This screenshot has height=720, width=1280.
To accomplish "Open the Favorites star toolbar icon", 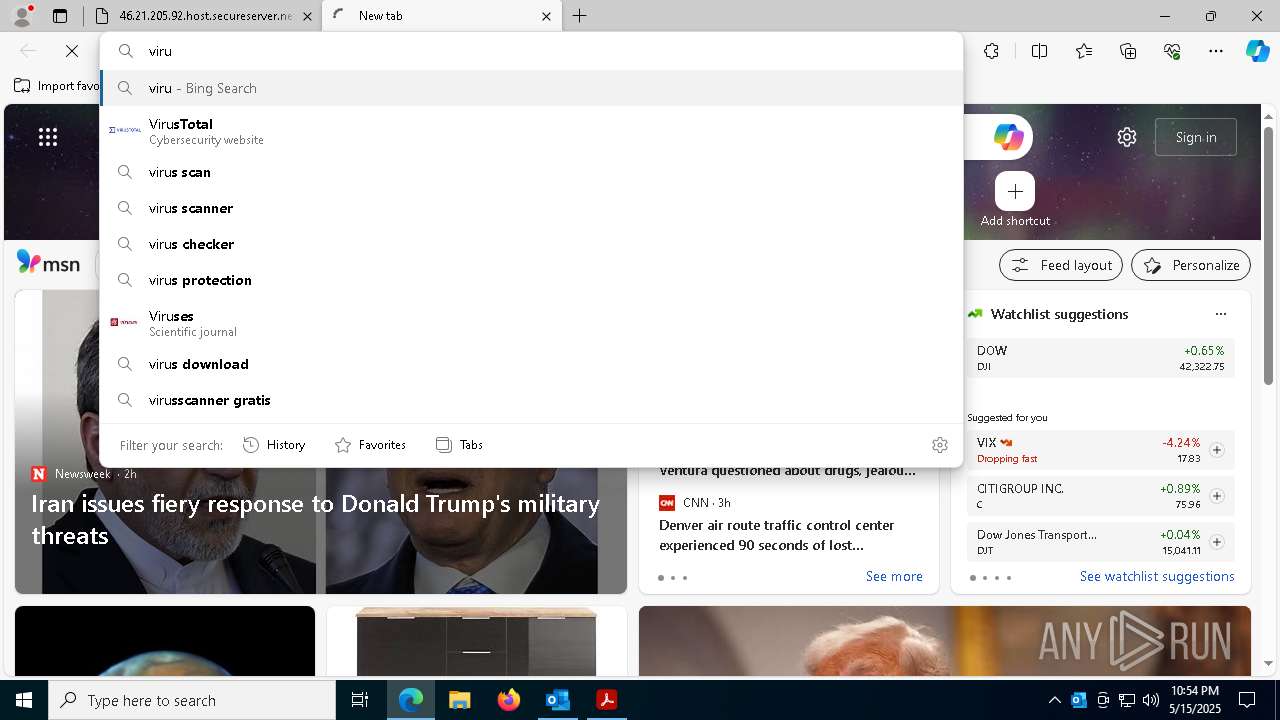I will point(1084,51).
